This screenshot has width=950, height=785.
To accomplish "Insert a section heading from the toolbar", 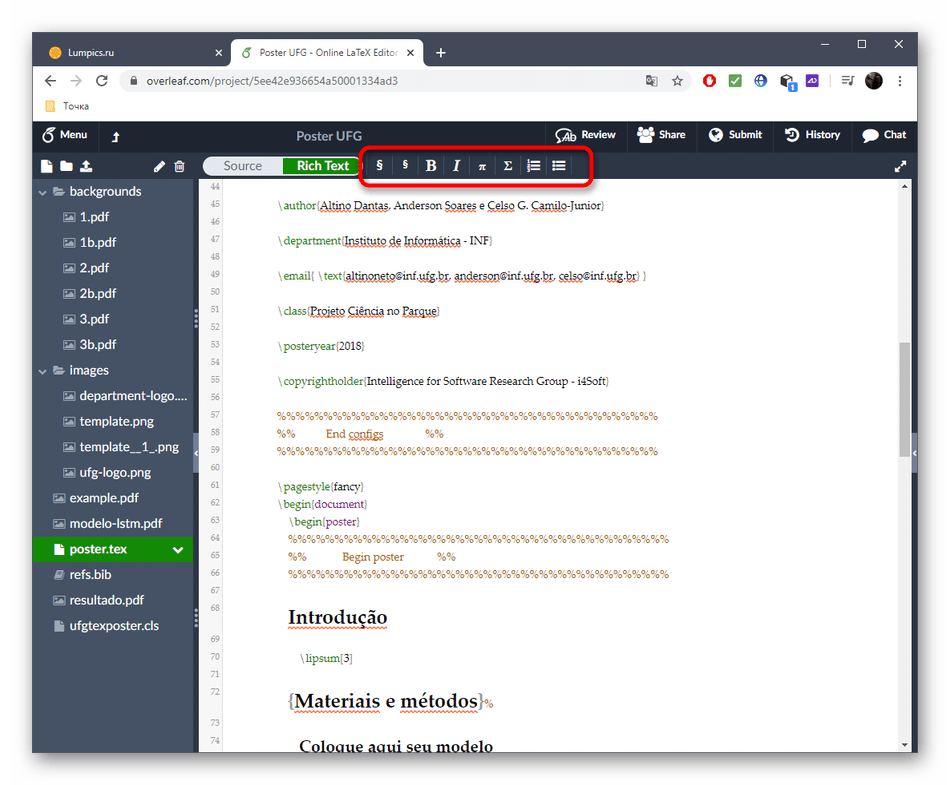I will click(x=379, y=166).
